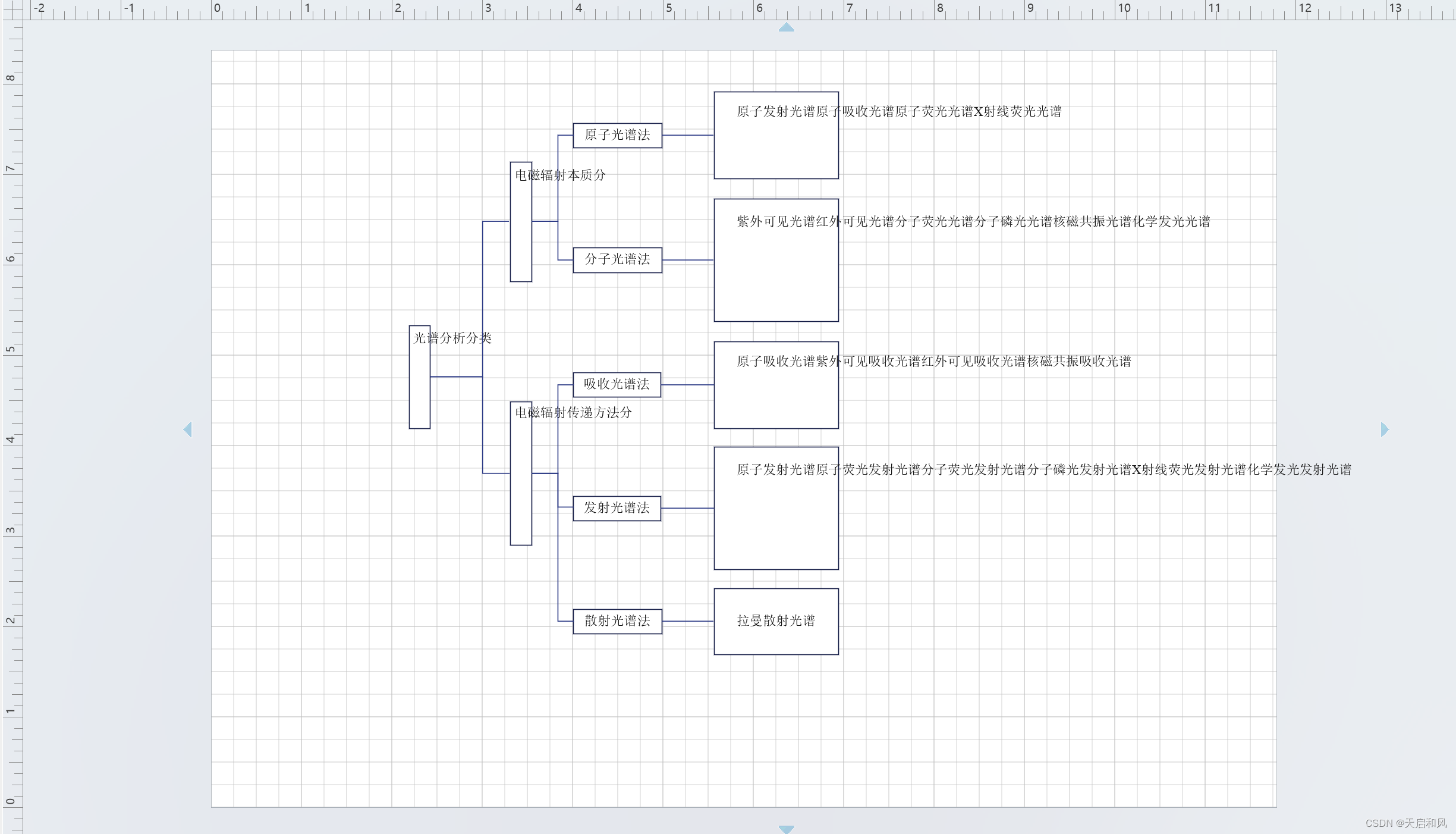Click the left page-extend arrow
1456x834 pixels.
coord(188,429)
